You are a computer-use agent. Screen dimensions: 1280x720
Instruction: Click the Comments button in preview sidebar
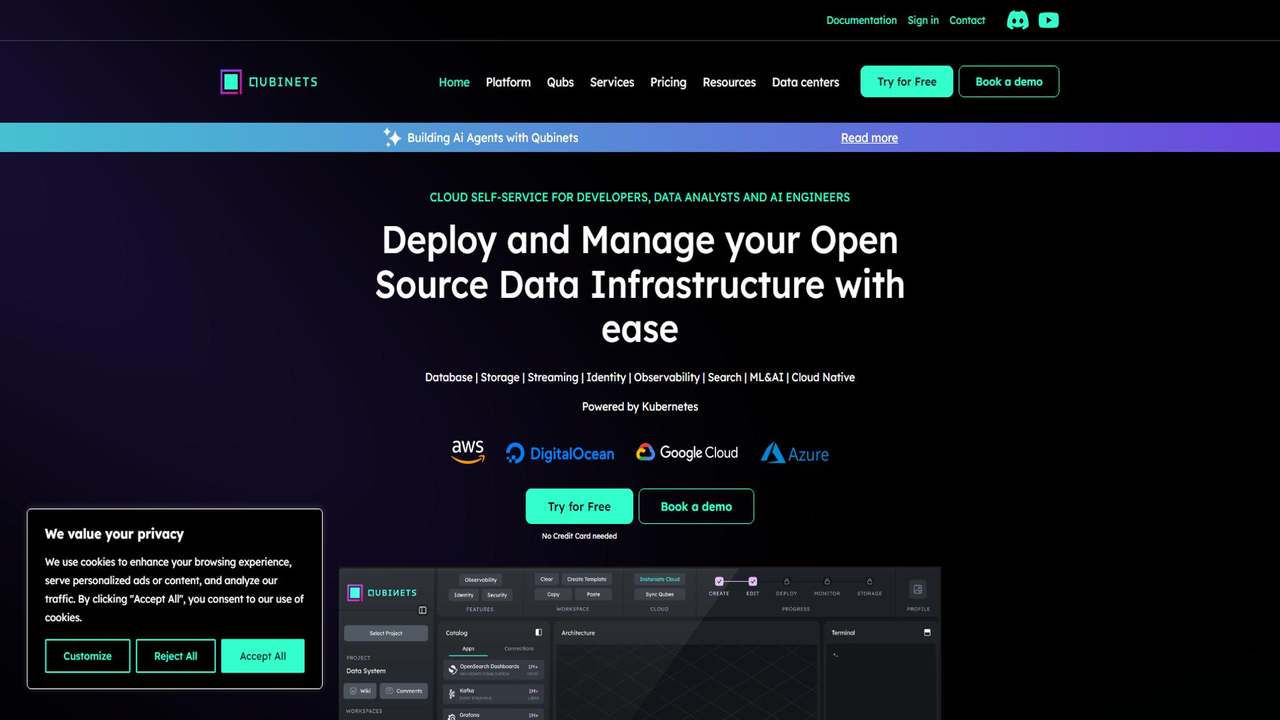404,691
